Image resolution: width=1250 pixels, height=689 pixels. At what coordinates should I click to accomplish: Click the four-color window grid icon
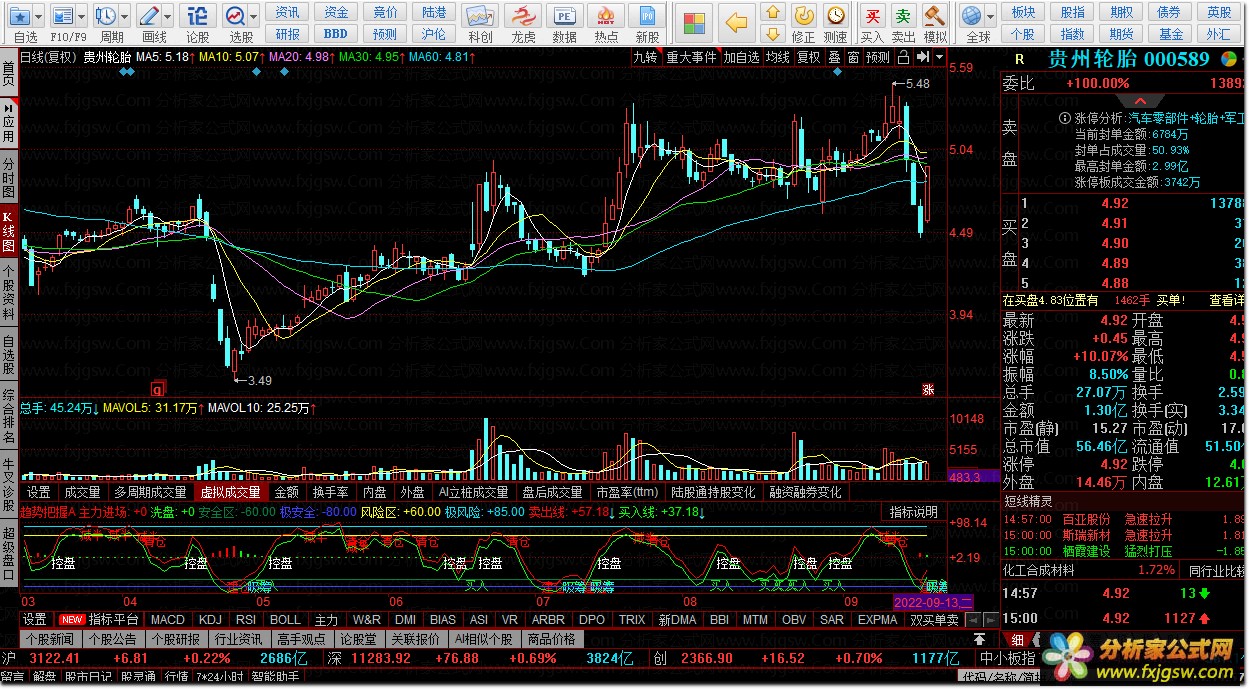click(692, 22)
